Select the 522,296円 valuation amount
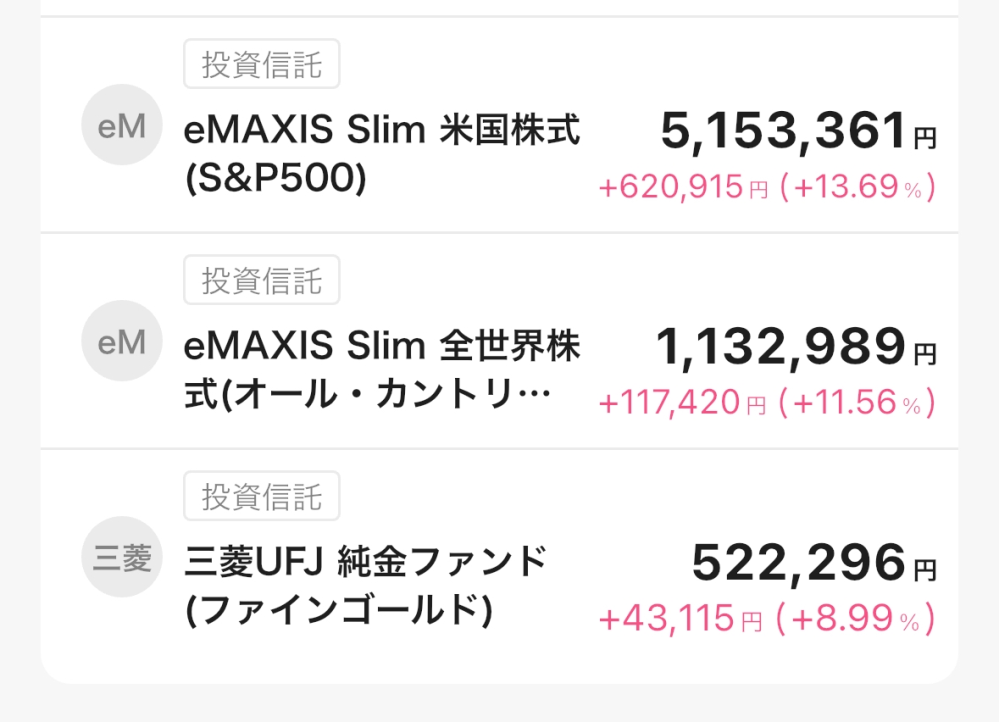Viewport: 999px width, 722px height. tap(813, 564)
